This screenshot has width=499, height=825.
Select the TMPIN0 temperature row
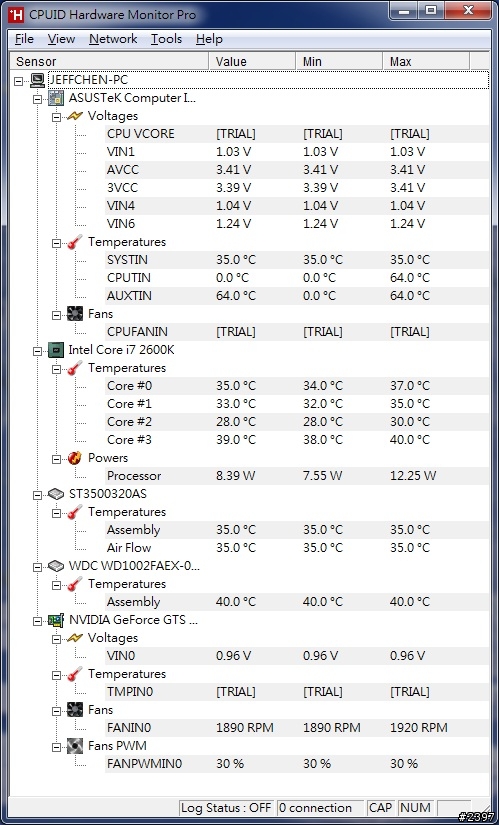(x=297, y=692)
